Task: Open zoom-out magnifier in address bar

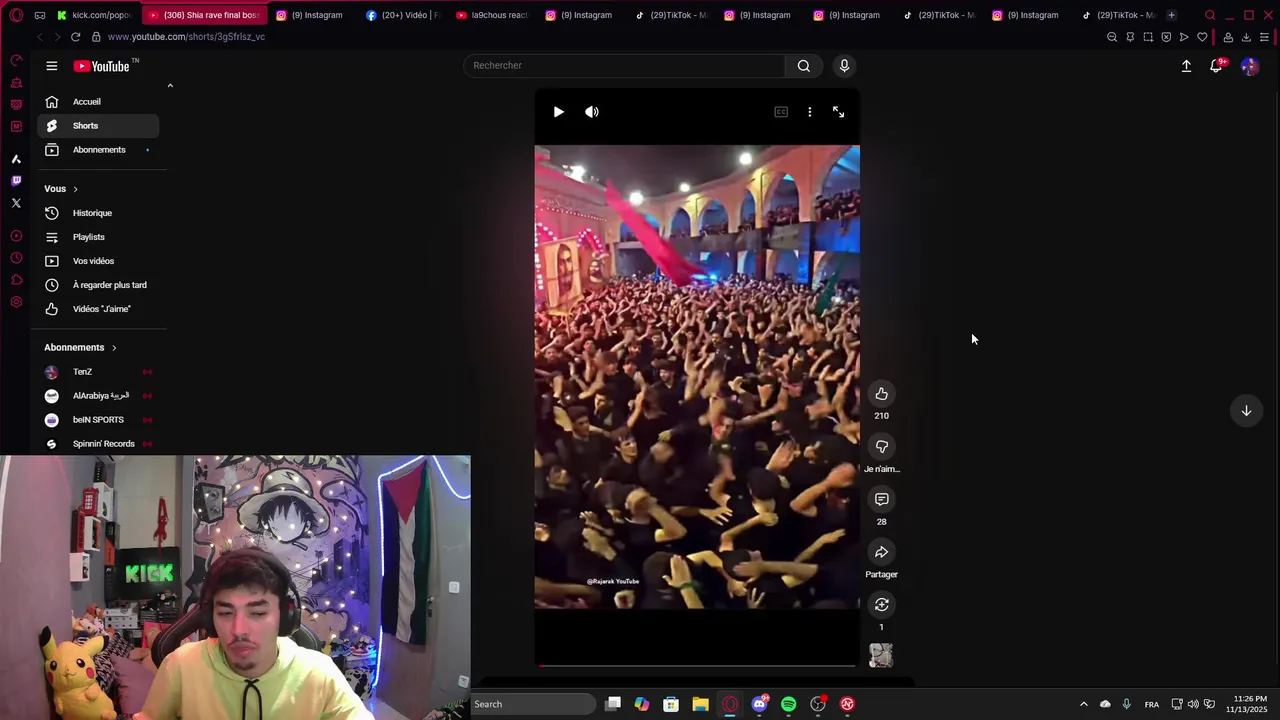Action: (x=1112, y=37)
